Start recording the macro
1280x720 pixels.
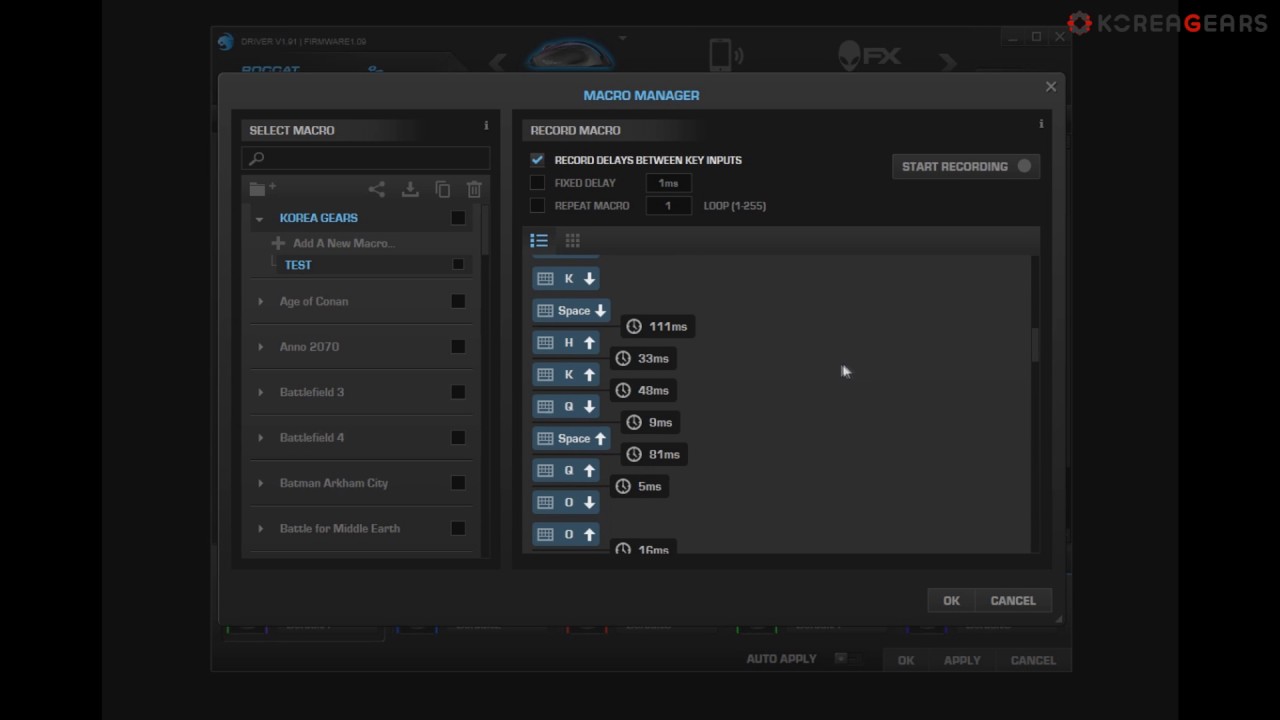966,167
